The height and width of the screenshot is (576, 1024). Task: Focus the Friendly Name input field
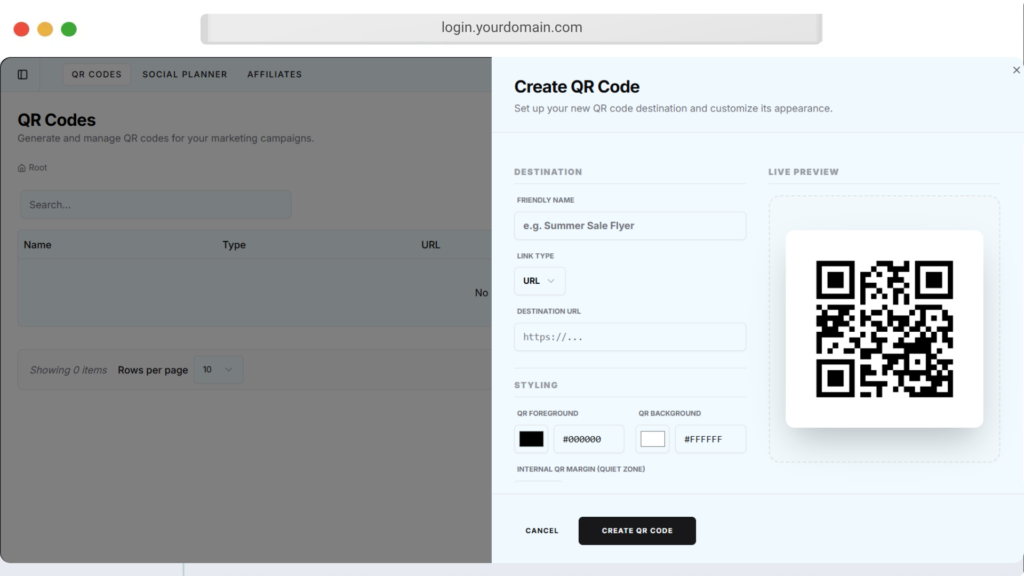(x=630, y=226)
